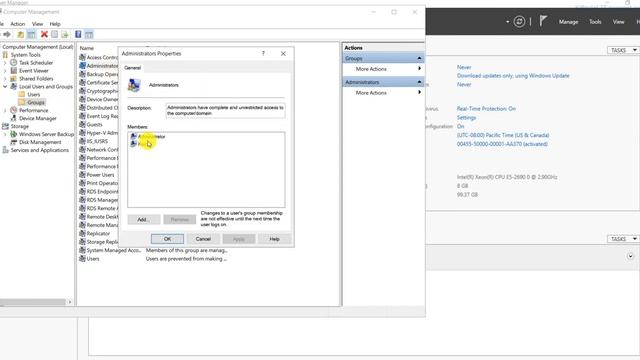
Task: Click the red Delete icon in toolbar
Action: coord(44,34)
